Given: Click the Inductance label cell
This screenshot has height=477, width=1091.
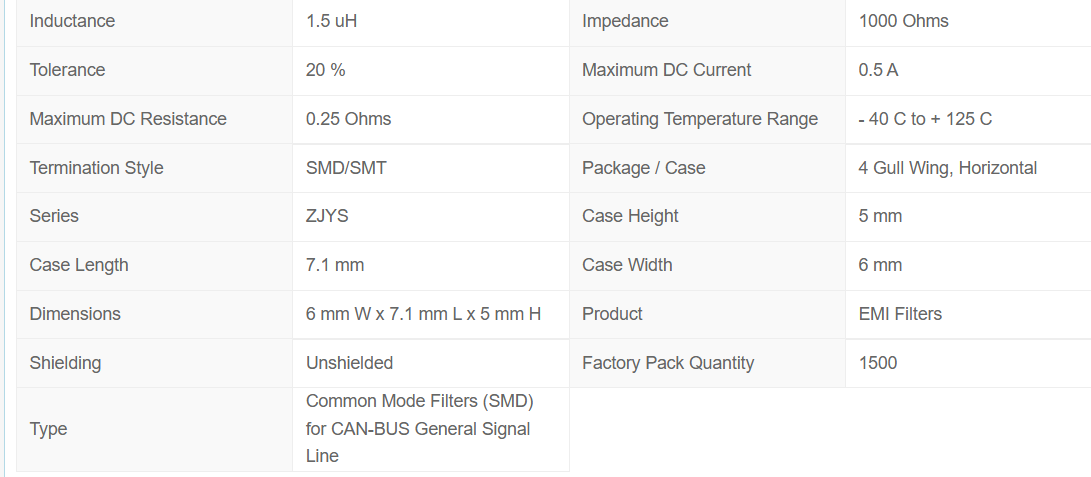Looking at the screenshot, I should pos(72,21).
